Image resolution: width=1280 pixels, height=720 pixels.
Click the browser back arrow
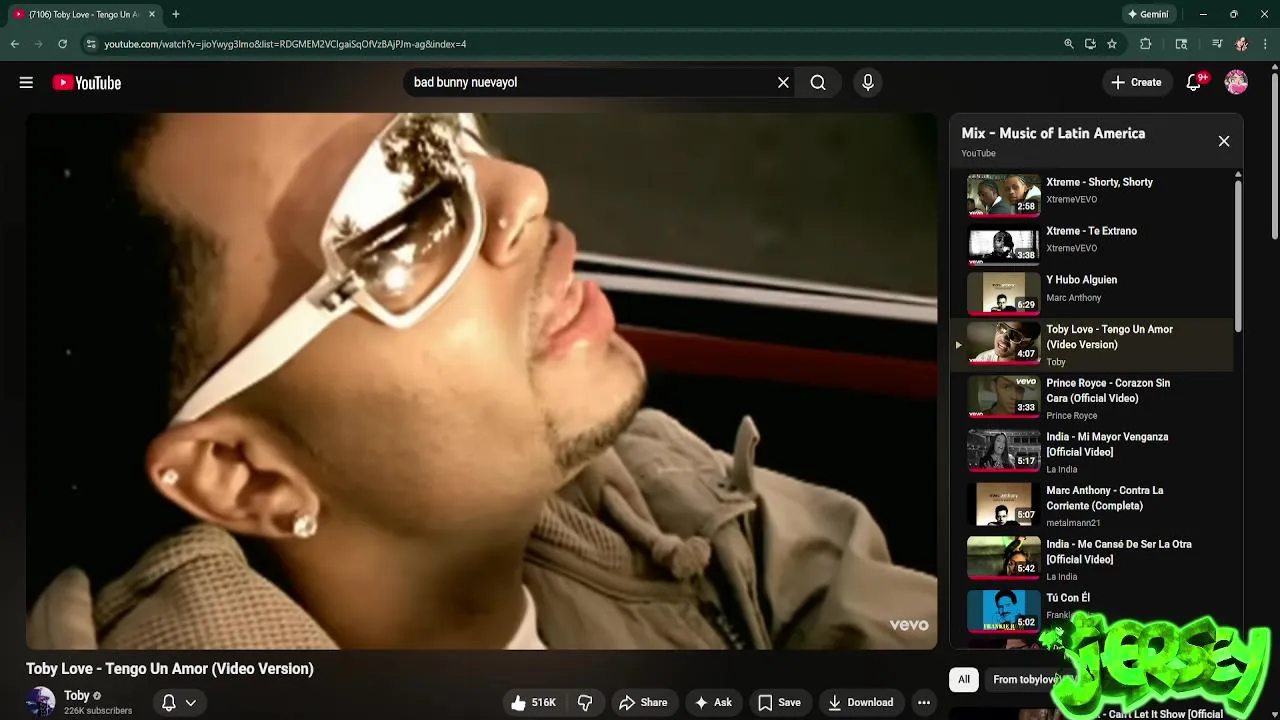pyautogui.click(x=14, y=44)
